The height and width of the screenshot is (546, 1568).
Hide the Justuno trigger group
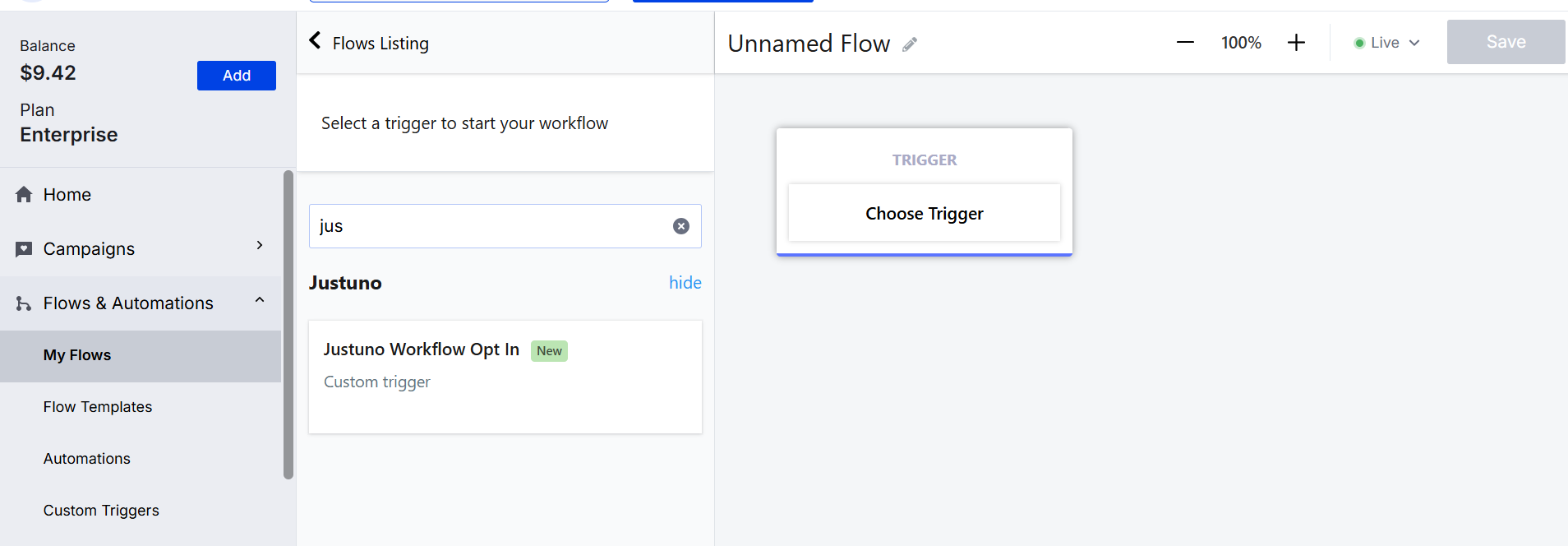[685, 283]
